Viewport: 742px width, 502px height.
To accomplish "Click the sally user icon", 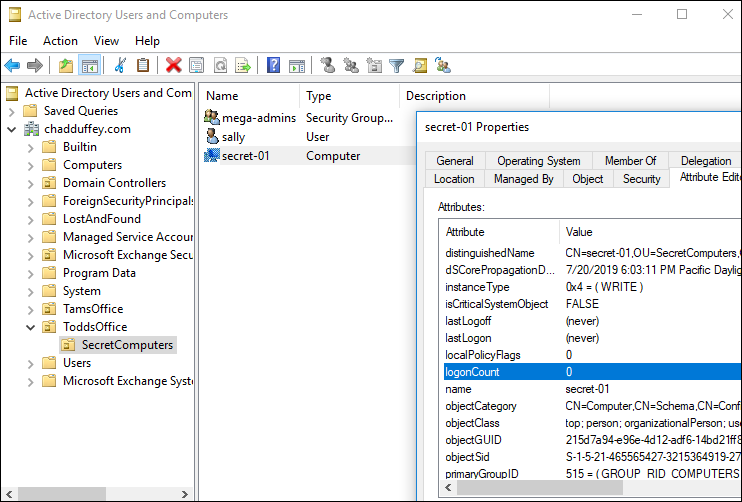I will click(x=212, y=136).
